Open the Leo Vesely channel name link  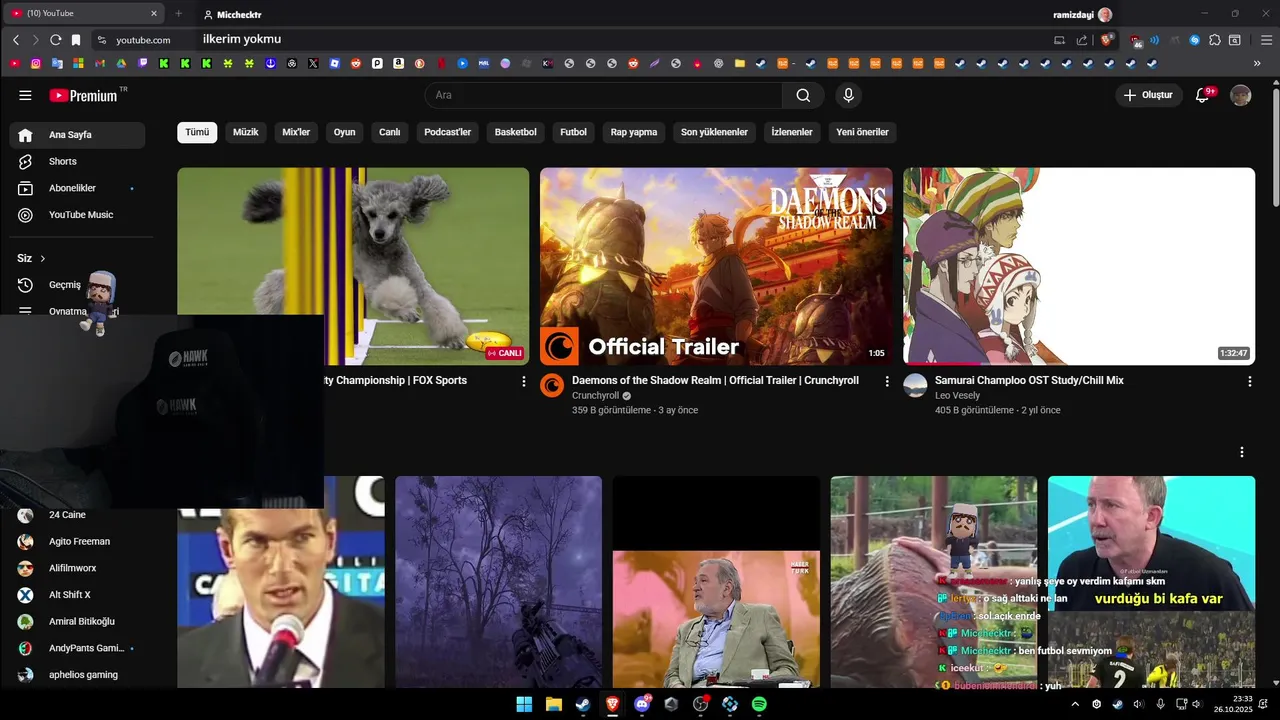click(957, 396)
